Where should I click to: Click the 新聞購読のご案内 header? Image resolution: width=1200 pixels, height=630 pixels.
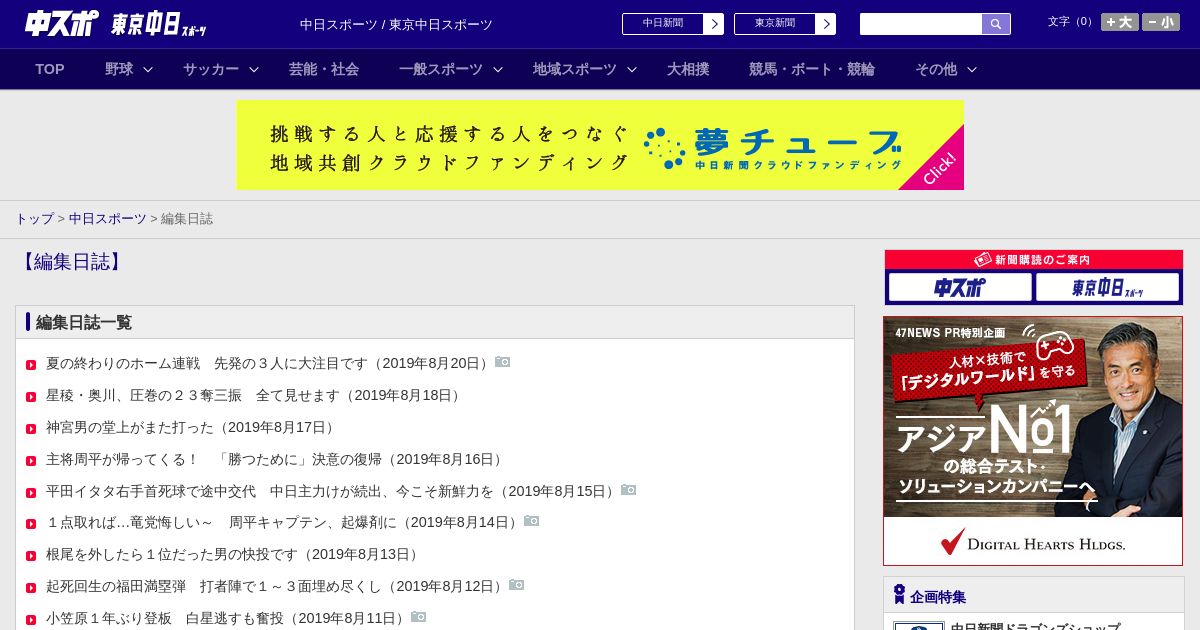[1033, 260]
